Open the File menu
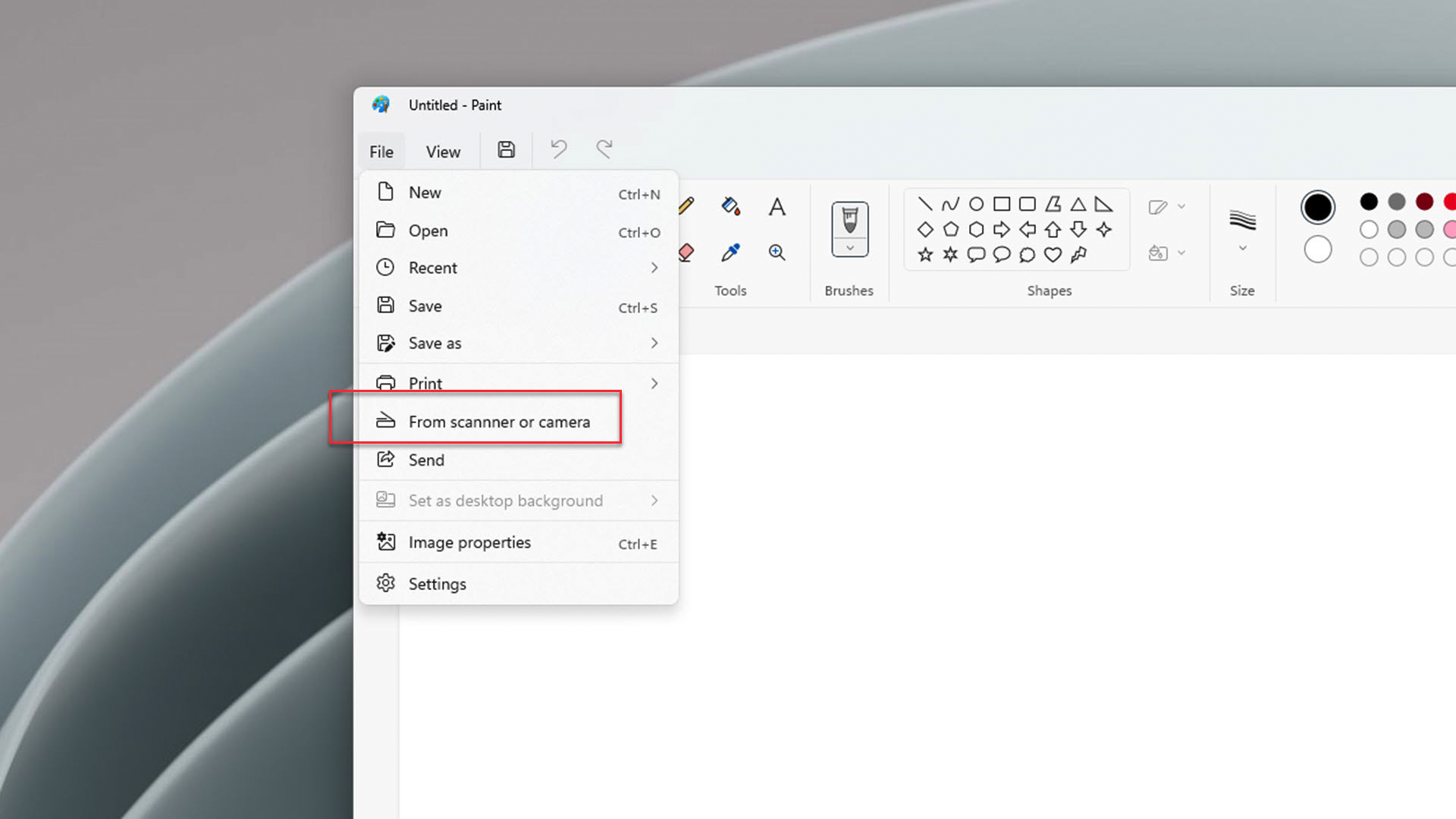Screen dimensions: 1456x819 [381, 151]
